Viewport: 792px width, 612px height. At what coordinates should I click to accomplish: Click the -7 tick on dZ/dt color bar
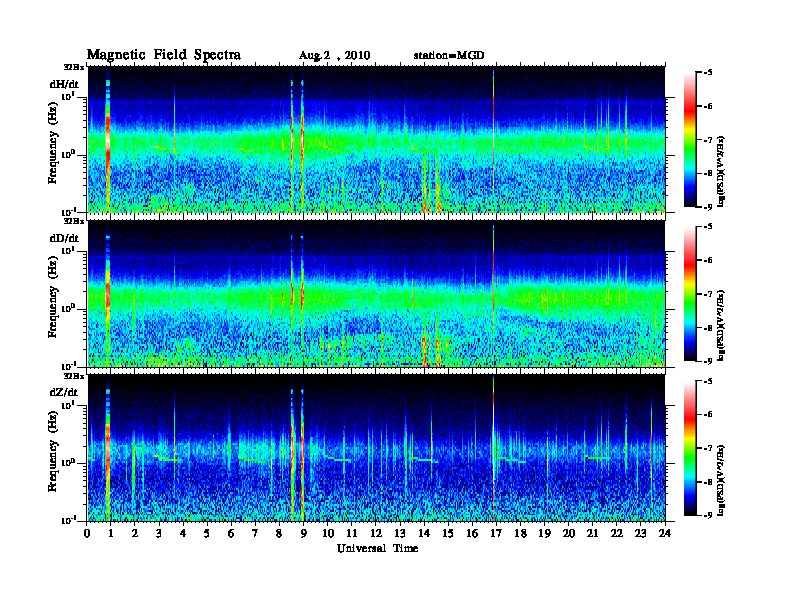708,448
